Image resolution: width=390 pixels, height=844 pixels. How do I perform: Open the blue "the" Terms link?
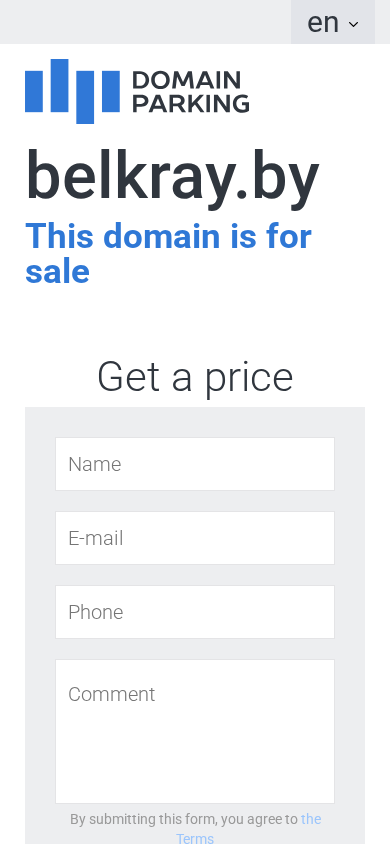(x=311, y=819)
